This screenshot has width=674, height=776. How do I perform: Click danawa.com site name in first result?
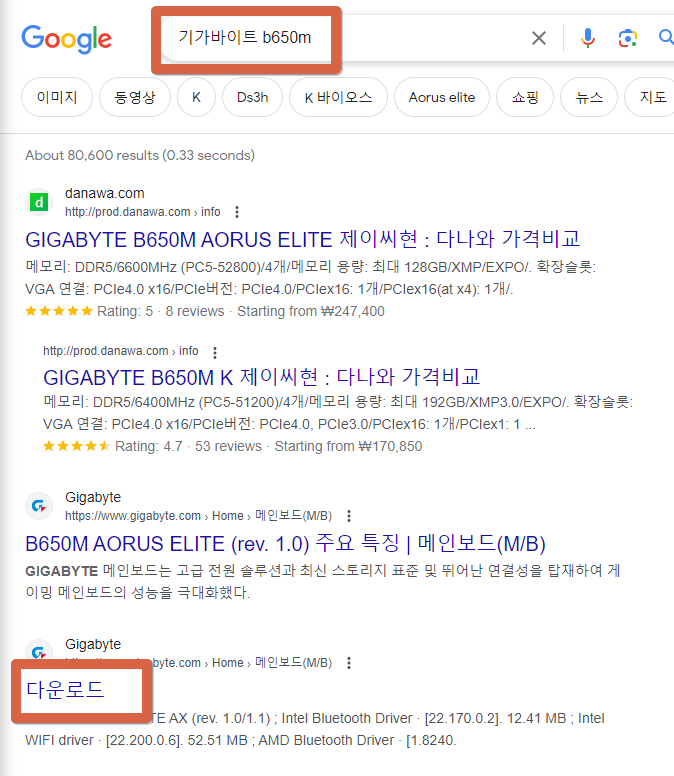[104, 193]
